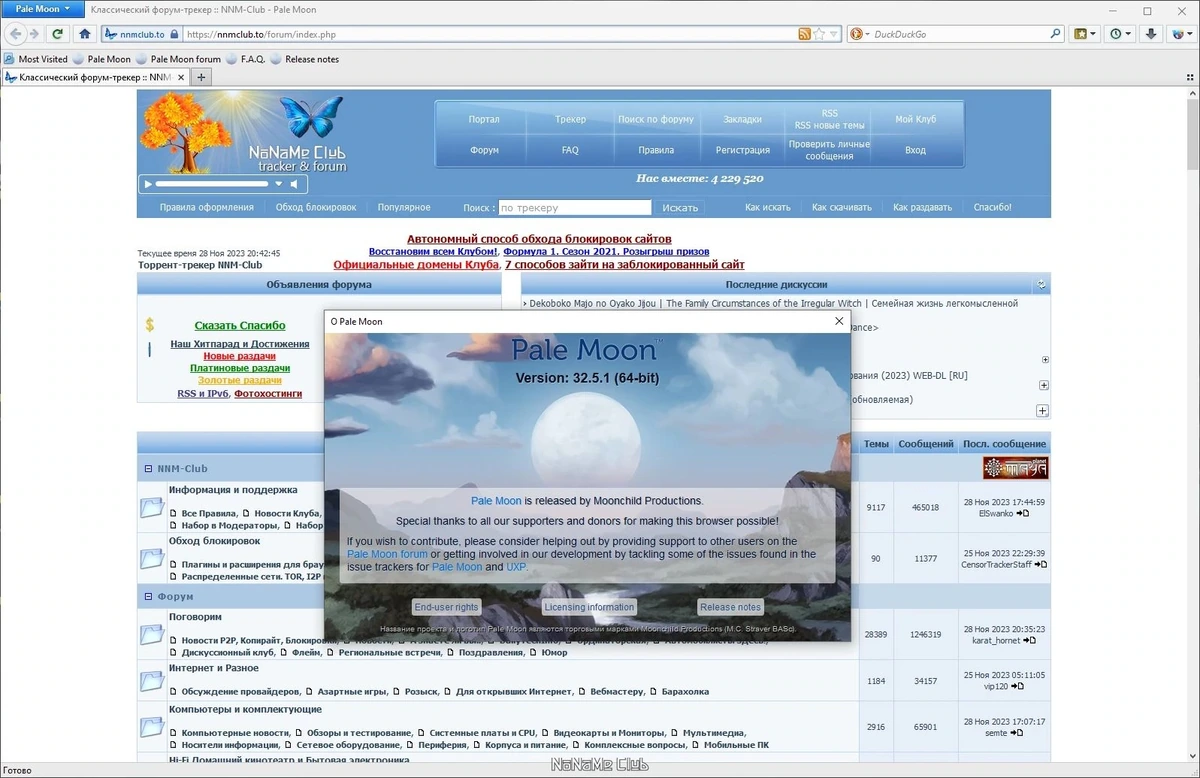The height and width of the screenshot is (778, 1200).
Task: Reload the page with the green refresh icon
Action: [58, 33]
